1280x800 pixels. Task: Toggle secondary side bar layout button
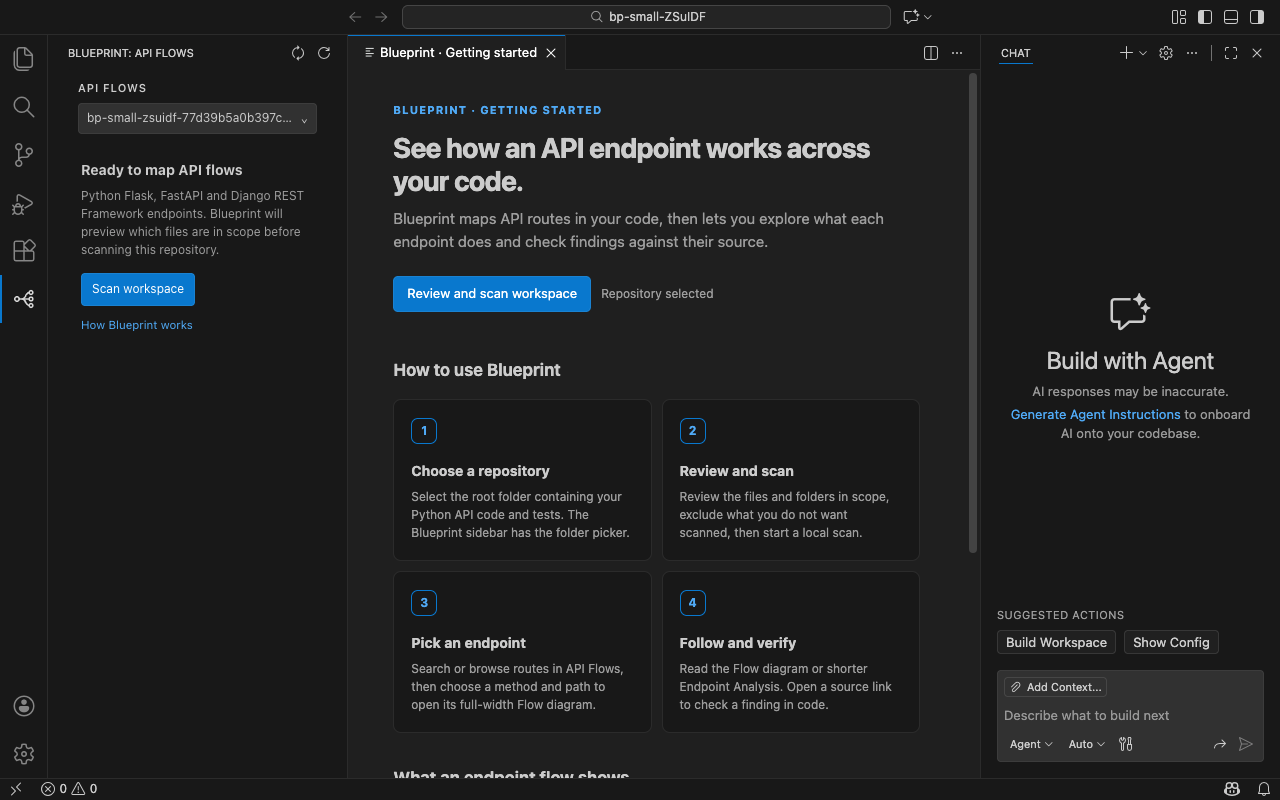pyautogui.click(x=1257, y=17)
